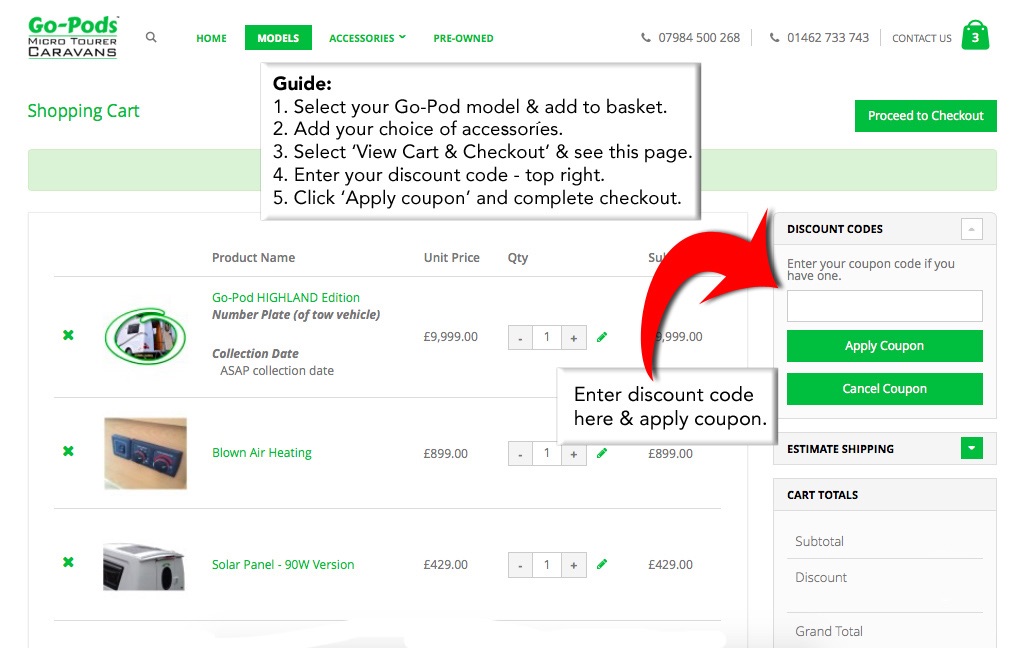Image resolution: width=1024 pixels, height=648 pixels.
Task: Decrease quantity of Solar Panel 90W
Action: click(520, 565)
